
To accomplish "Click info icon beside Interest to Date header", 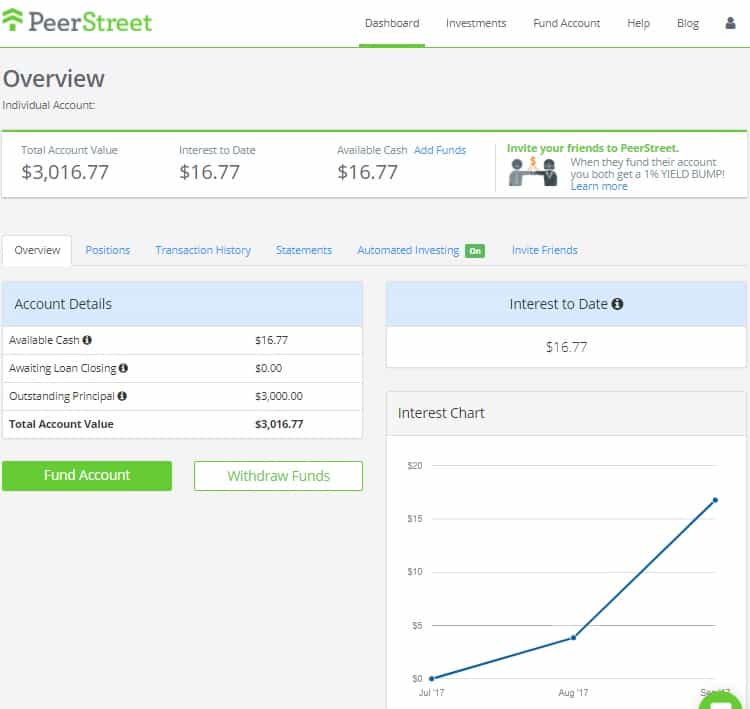I will [x=618, y=304].
